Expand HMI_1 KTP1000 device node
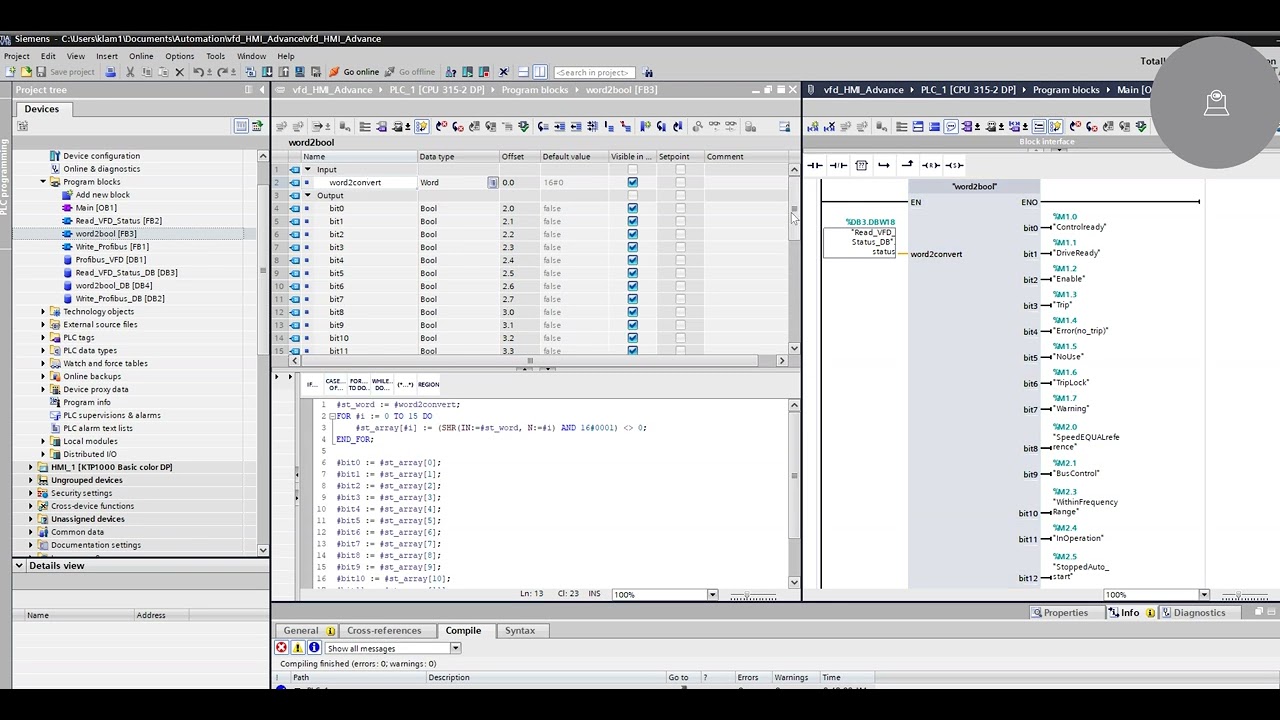Image resolution: width=1280 pixels, height=720 pixels. point(31,467)
